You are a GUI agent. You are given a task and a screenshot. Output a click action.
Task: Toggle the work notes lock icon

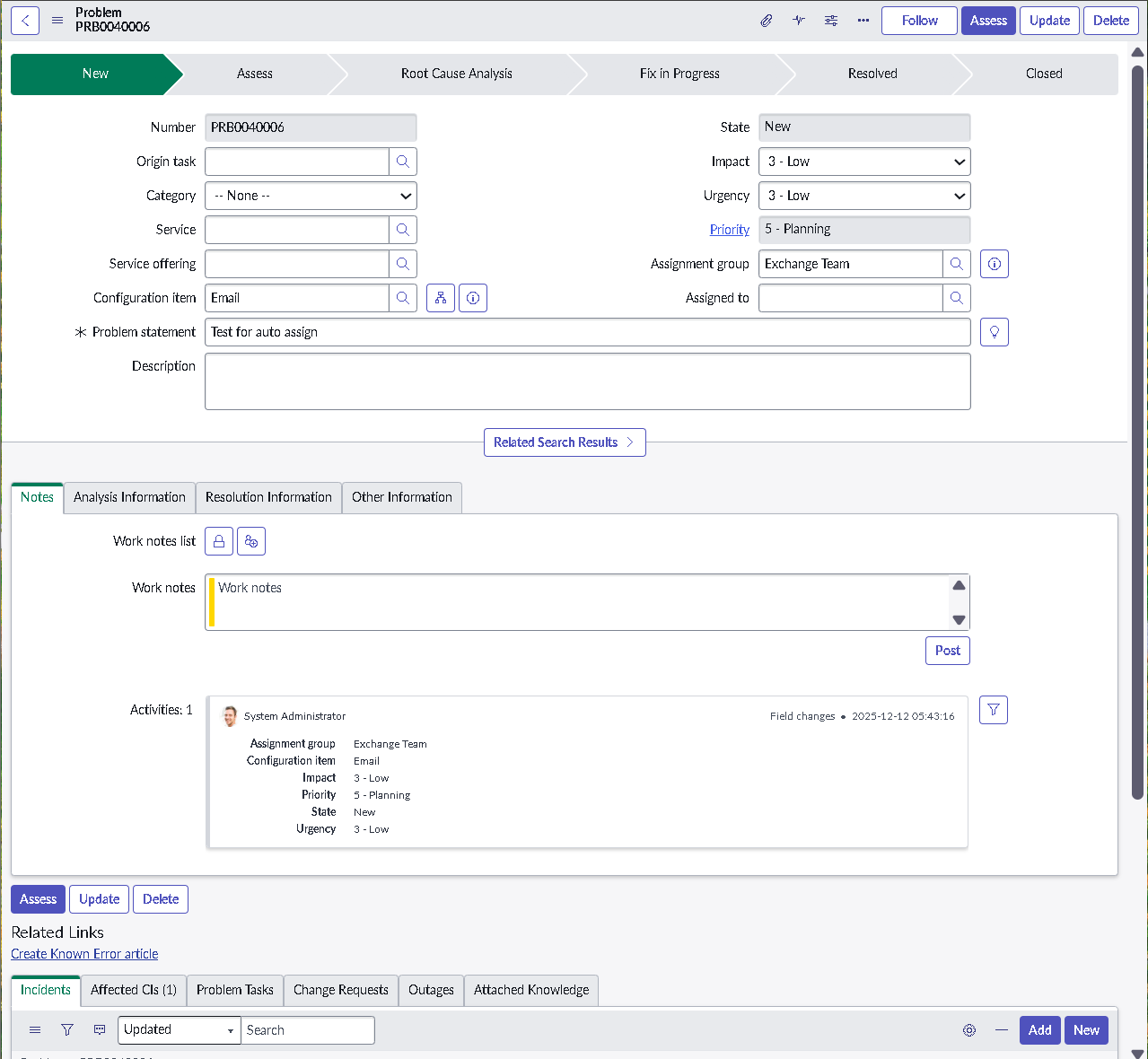point(218,540)
